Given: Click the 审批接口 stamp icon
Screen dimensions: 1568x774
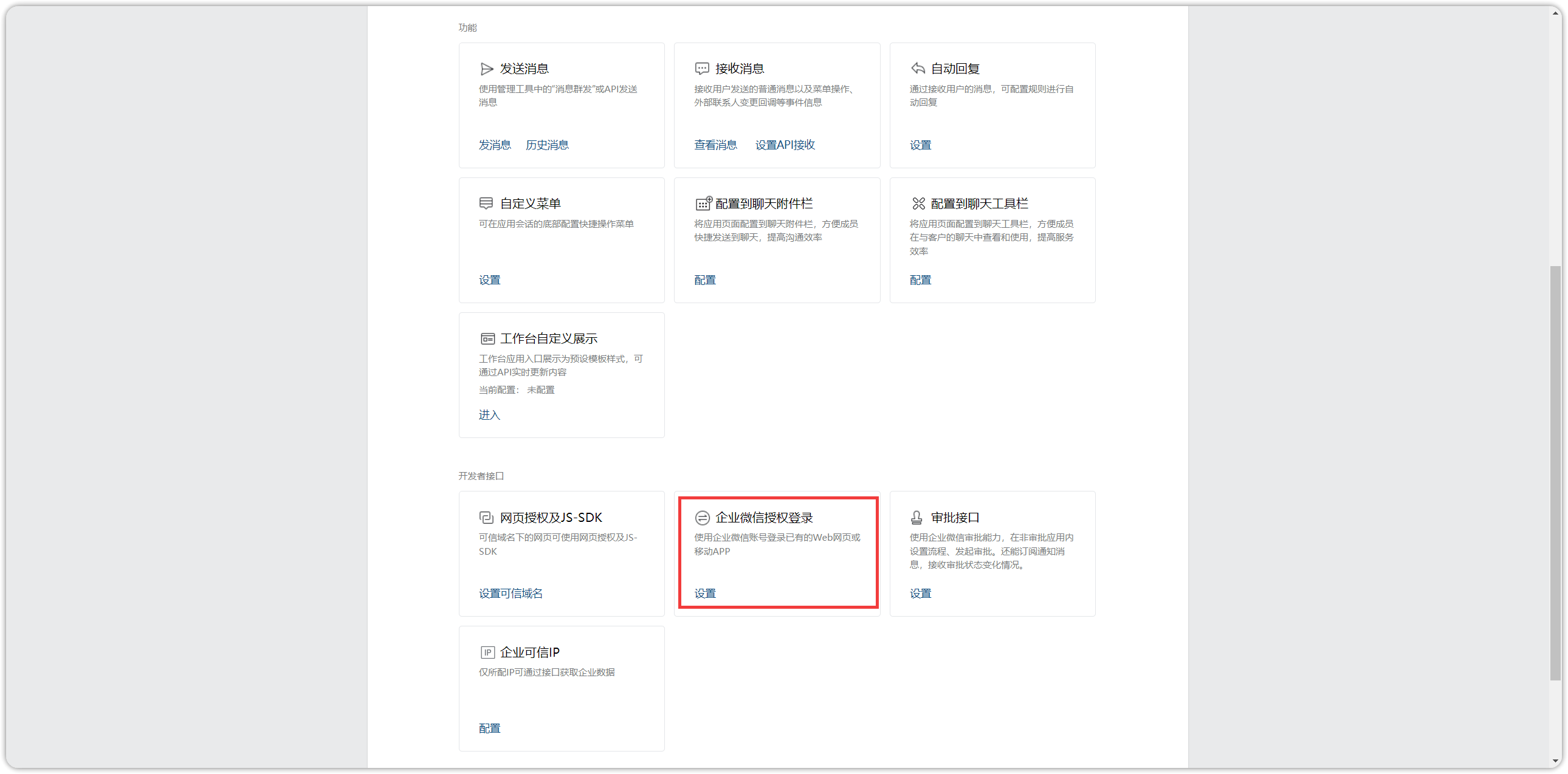Looking at the screenshot, I should click(916, 518).
